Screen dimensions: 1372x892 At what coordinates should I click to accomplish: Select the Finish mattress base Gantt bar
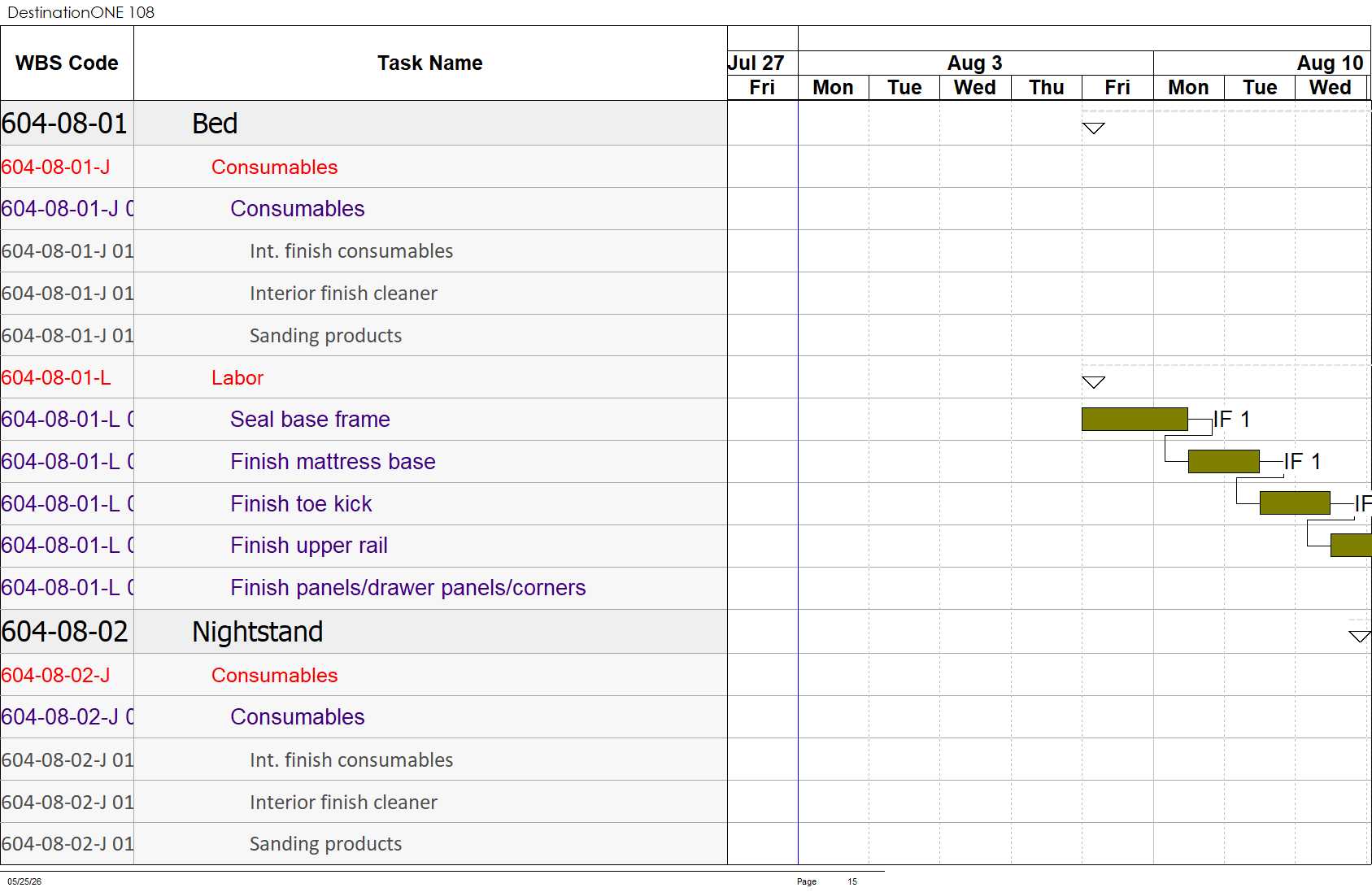pyautogui.click(x=1223, y=461)
